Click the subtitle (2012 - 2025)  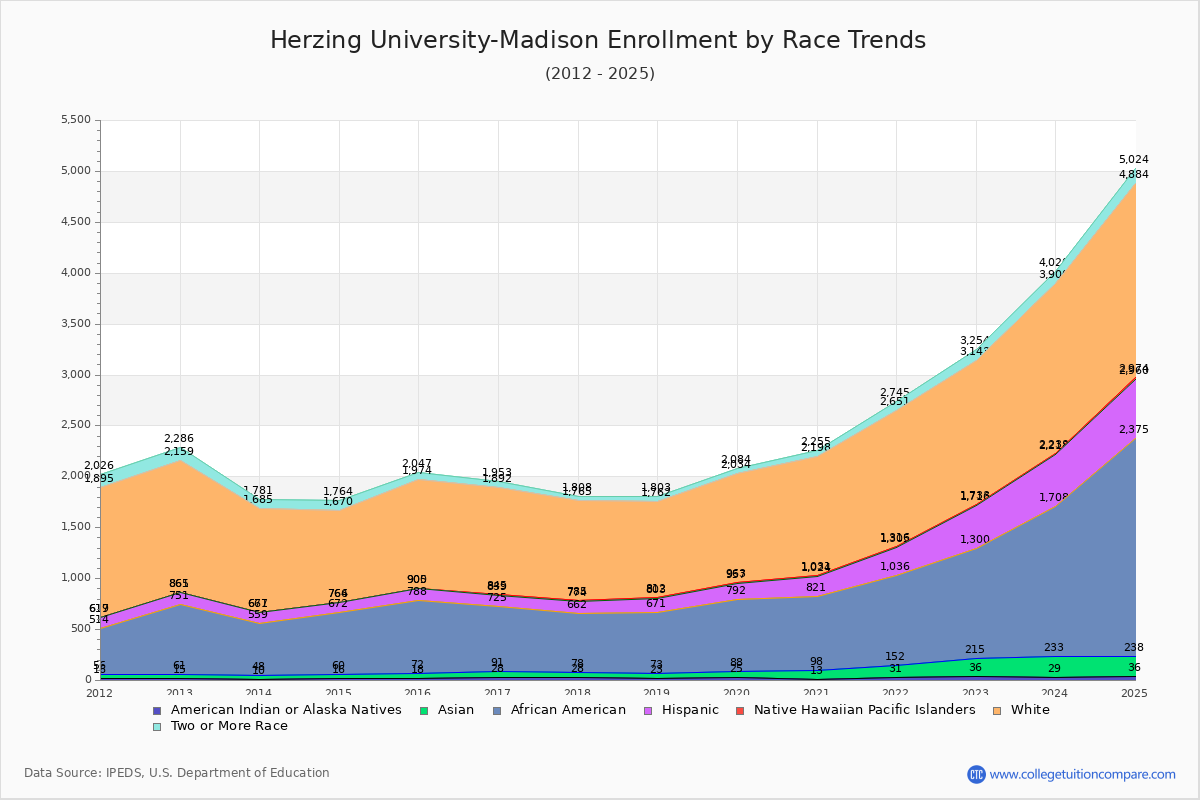(x=600, y=74)
